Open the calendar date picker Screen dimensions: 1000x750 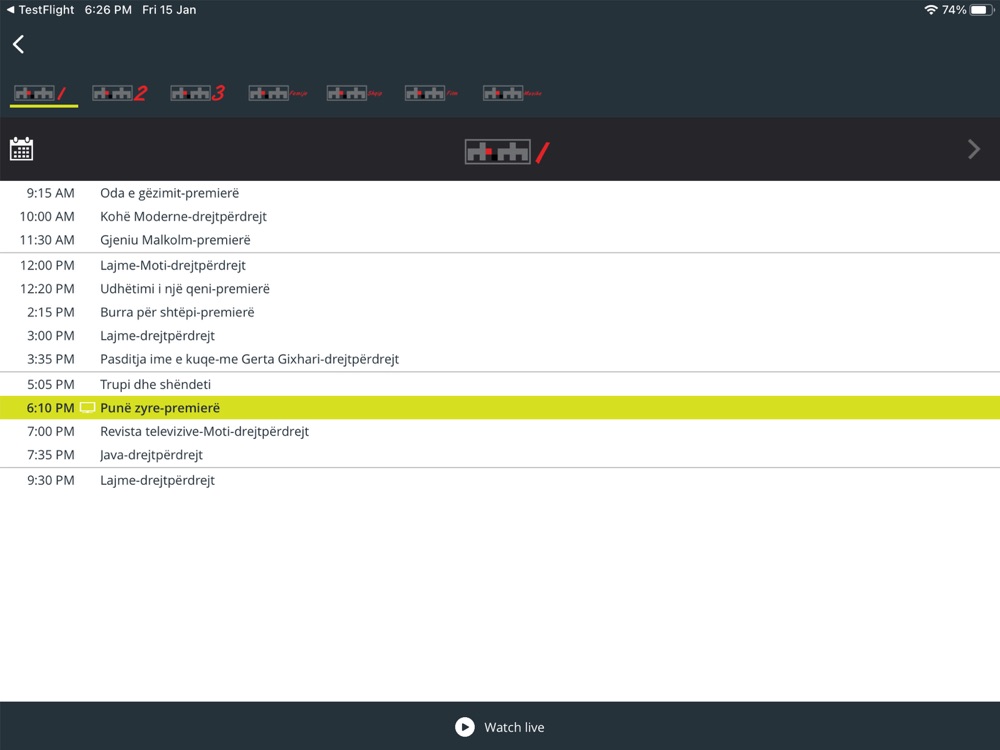(x=22, y=149)
